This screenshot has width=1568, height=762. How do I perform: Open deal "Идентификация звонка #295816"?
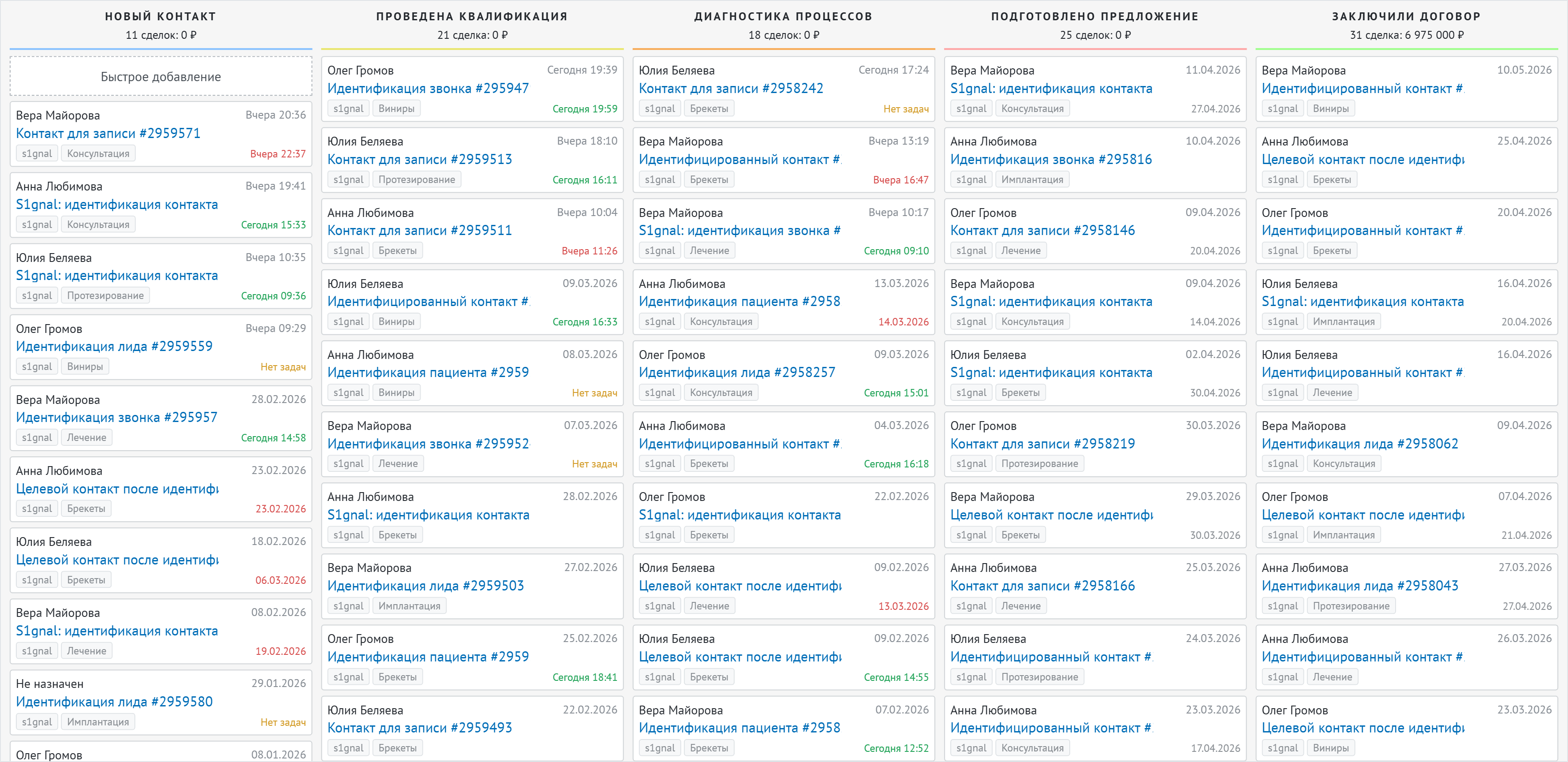pos(1051,160)
